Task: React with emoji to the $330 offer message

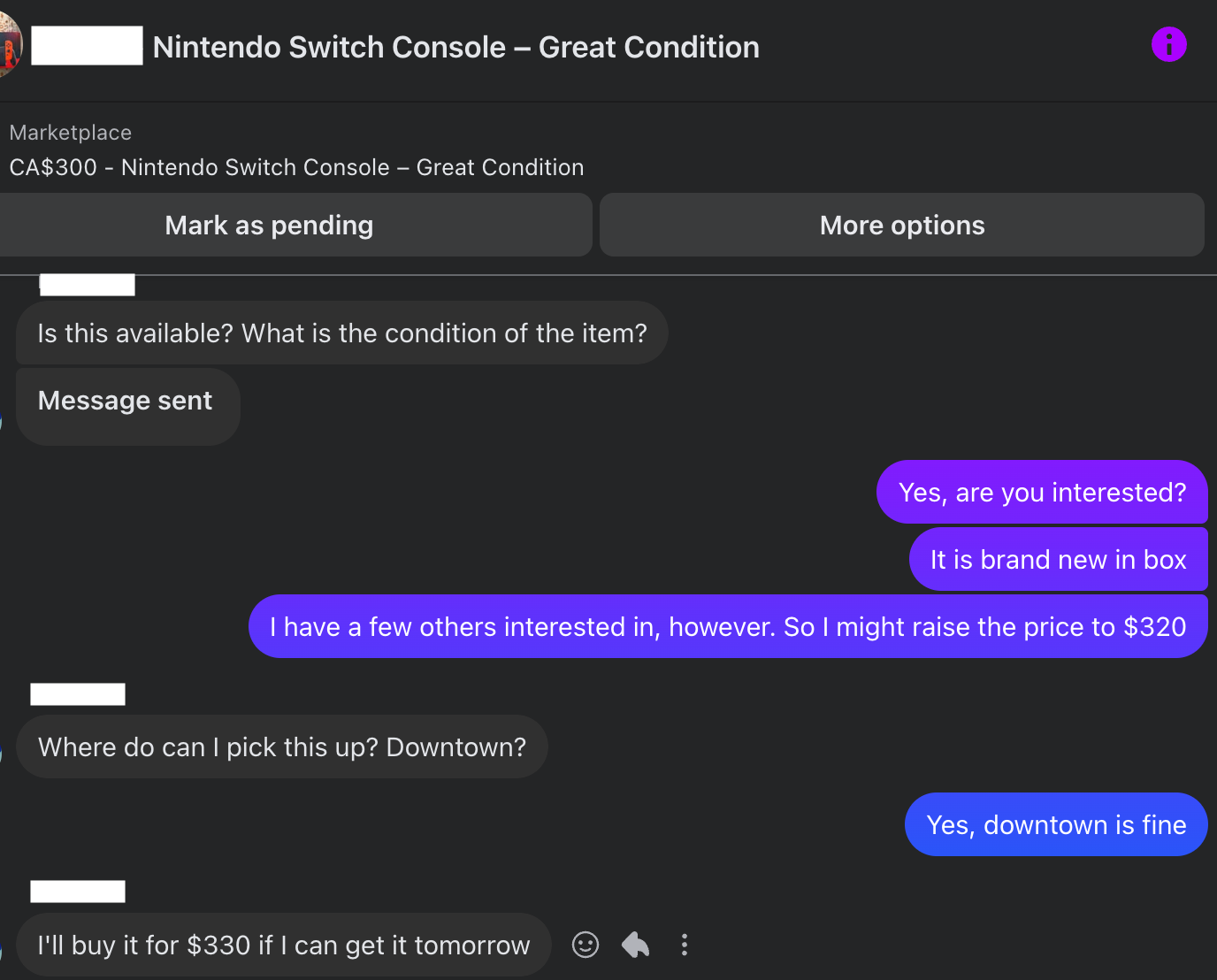Action: [586, 945]
